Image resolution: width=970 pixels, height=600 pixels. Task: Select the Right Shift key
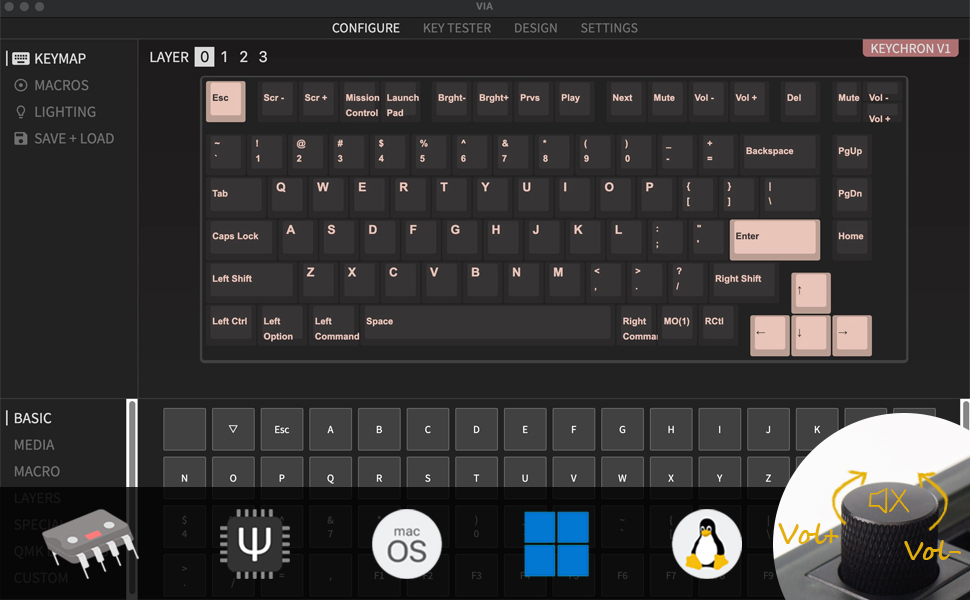746,280
